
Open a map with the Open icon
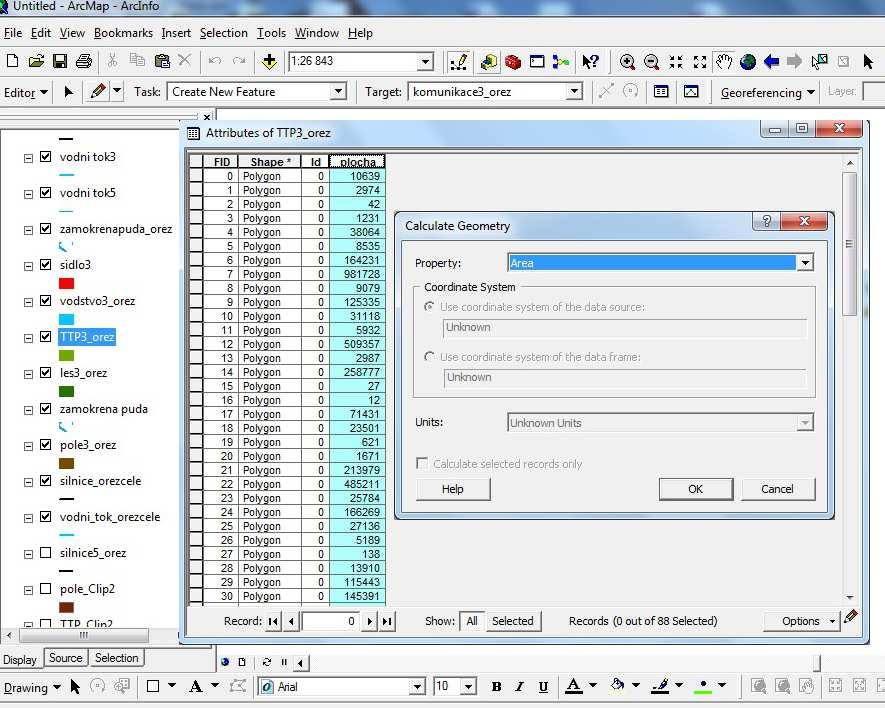(x=36, y=61)
